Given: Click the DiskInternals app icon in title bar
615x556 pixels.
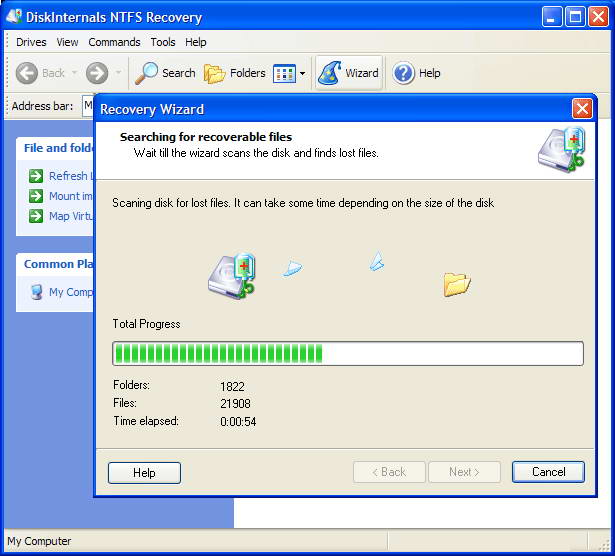Looking at the screenshot, I should [x=14, y=16].
